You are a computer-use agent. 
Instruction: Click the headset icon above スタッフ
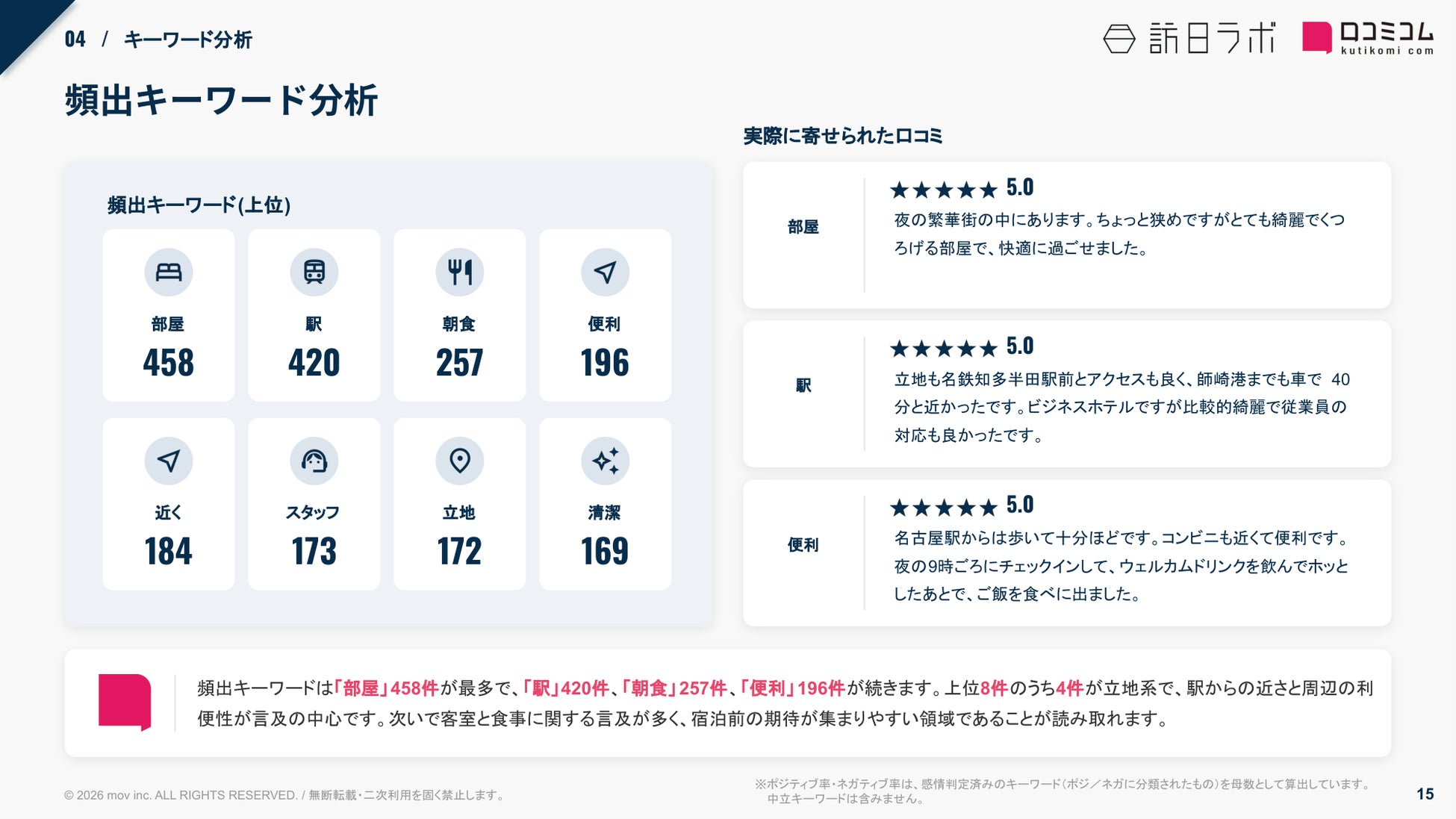coord(314,461)
